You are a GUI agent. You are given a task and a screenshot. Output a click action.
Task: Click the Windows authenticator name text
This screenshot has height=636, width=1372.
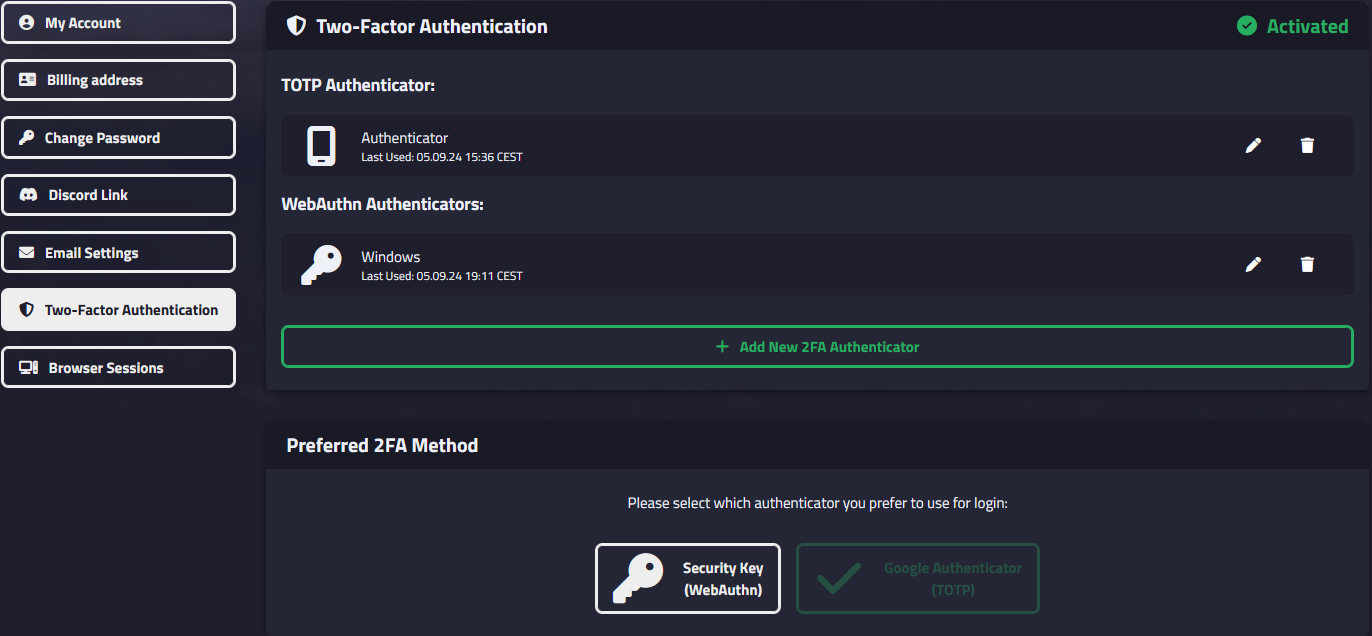[x=391, y=257]
